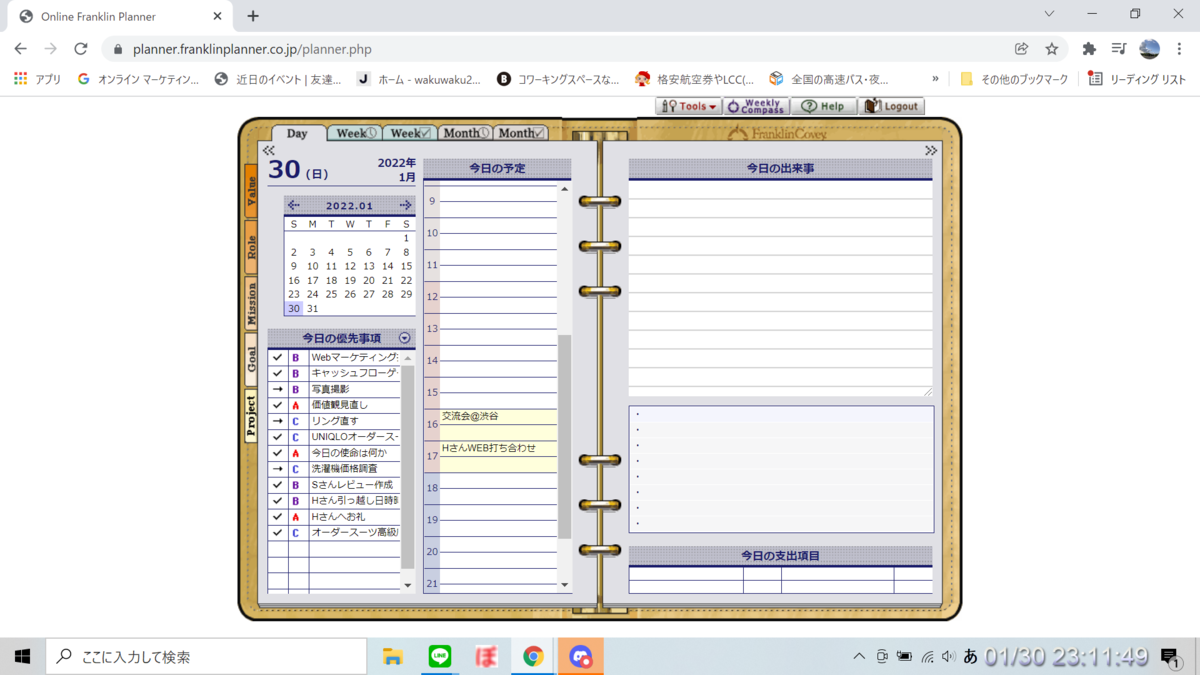Select January 1 in mini calendar
The image size is (1200, 675).
pos(406,238)
